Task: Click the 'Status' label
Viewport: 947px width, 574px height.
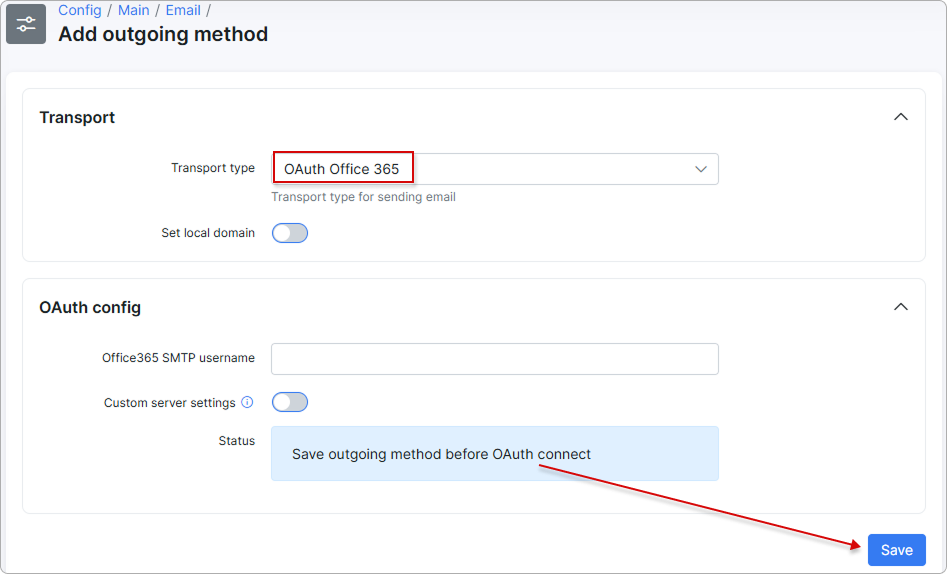Action: [x=237, y=441]
